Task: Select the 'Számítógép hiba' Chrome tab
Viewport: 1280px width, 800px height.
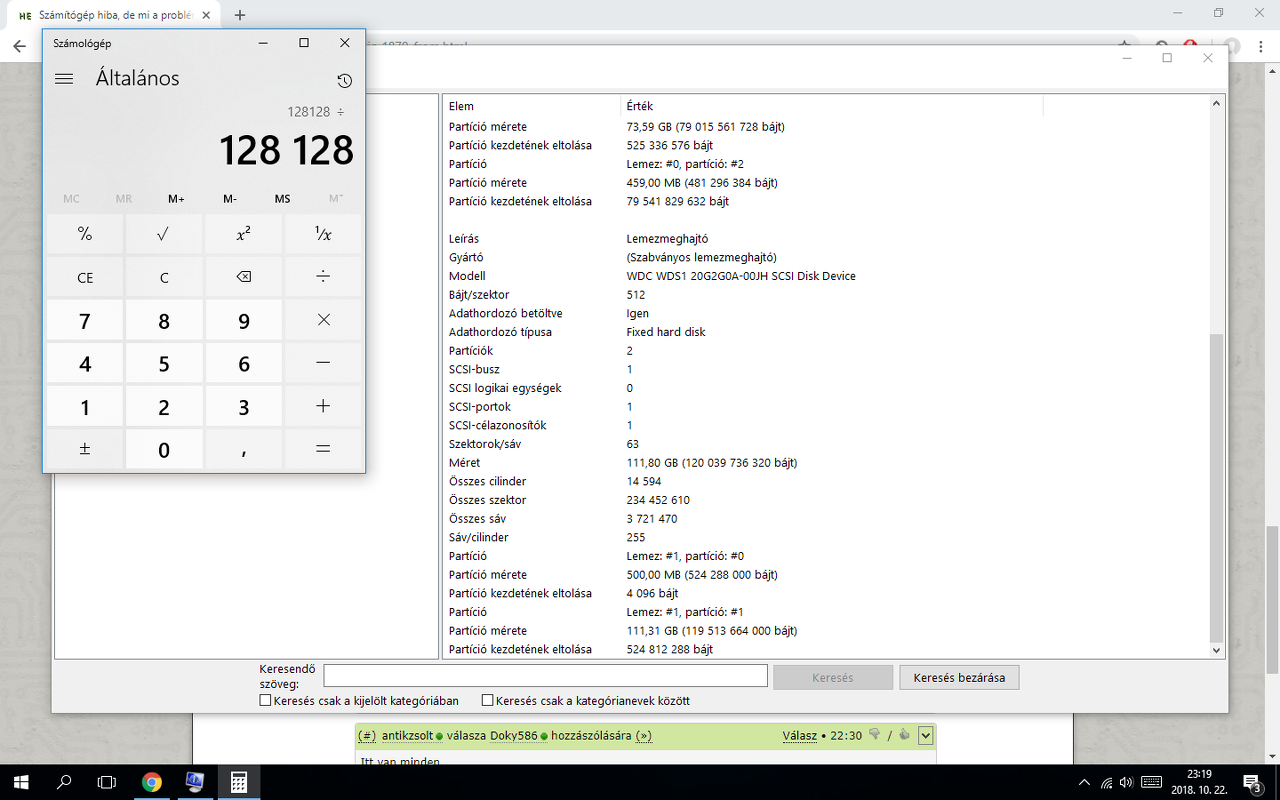Action: (113, 15)
